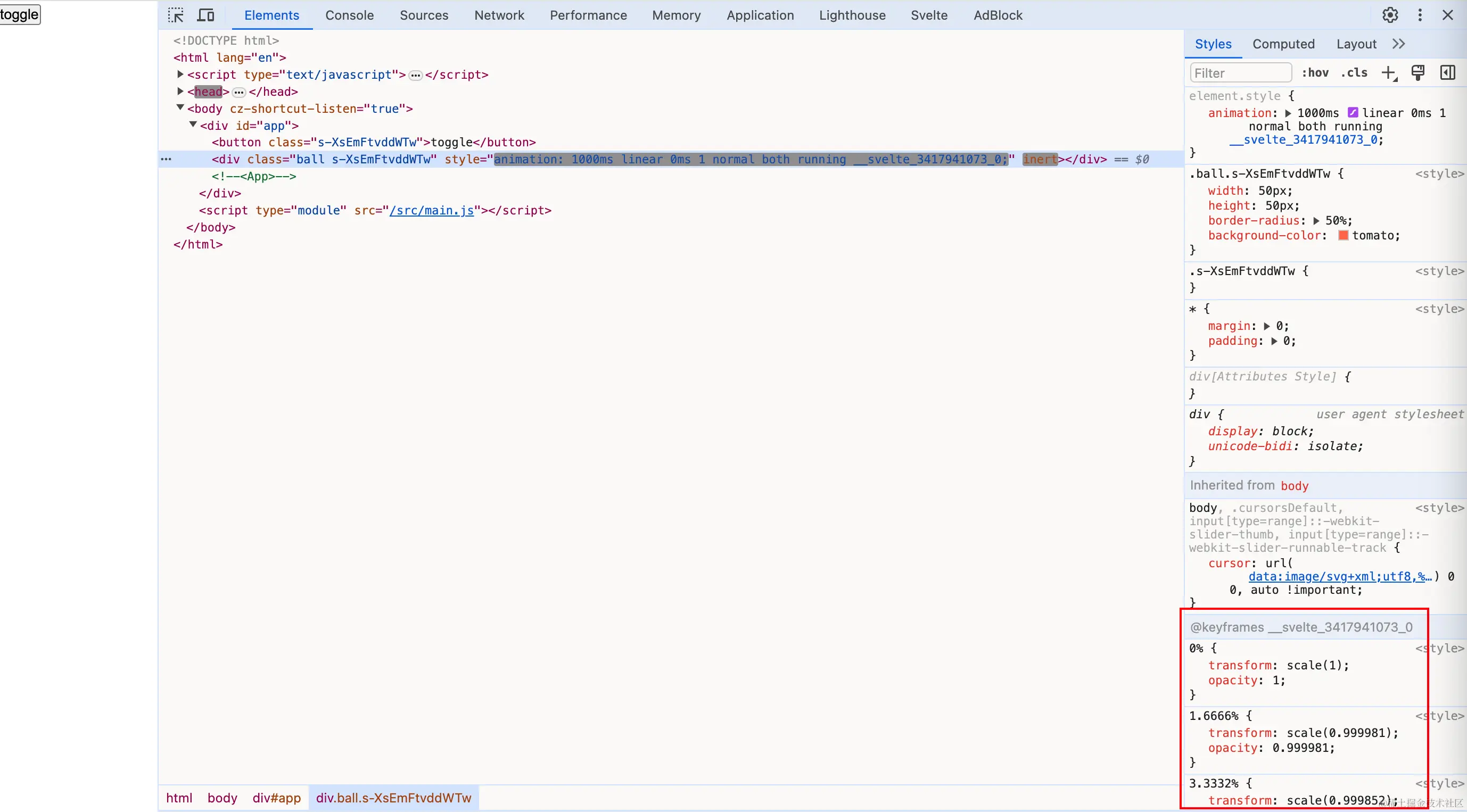1467x812 pixels.
Task: Toggle the .cls class editor
Action: (x=1354, y=73)
